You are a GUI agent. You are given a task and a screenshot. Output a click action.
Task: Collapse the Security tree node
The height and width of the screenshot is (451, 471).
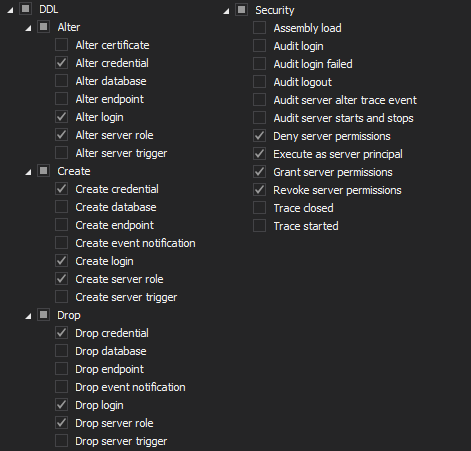point(226,12)
